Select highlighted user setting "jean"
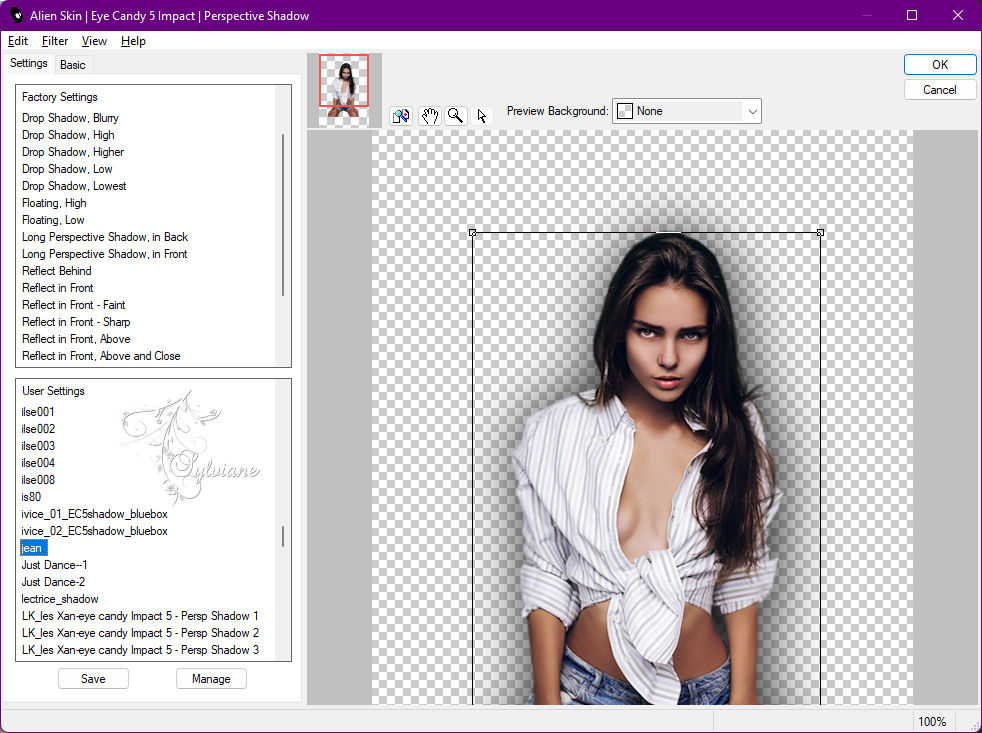This screenshot has width=982, height=733. tap(34, 548)
